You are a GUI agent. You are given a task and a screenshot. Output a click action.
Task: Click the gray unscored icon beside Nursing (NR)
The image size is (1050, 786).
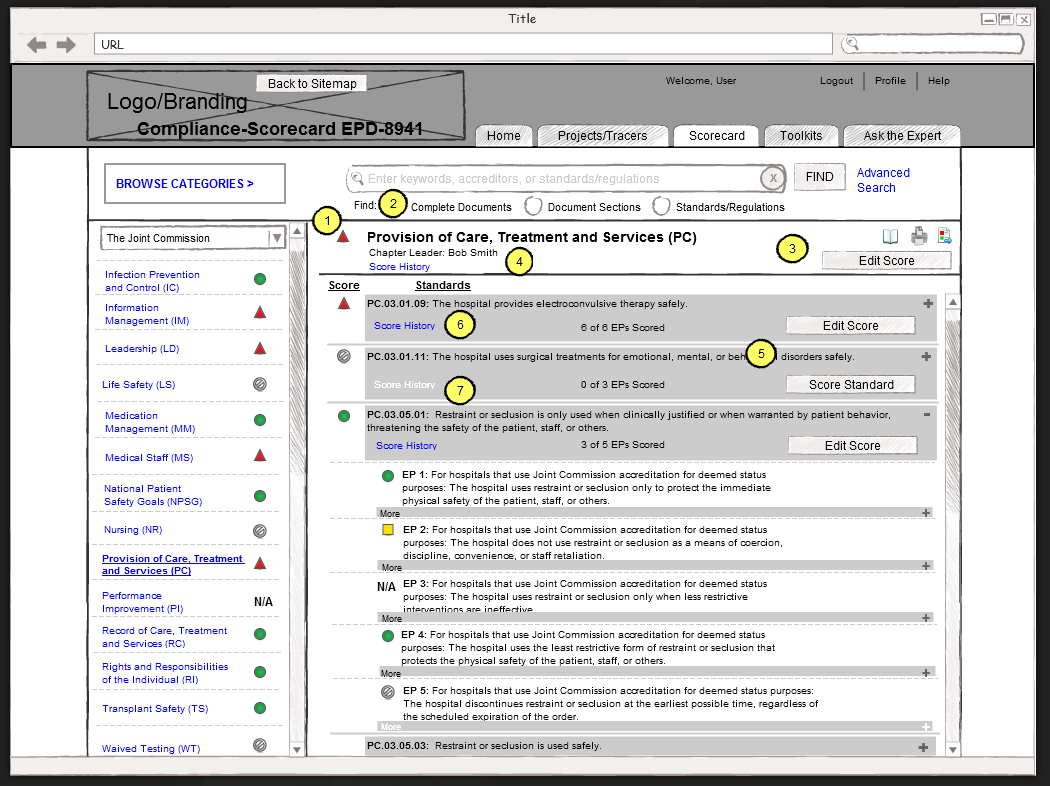click(260, 531)
